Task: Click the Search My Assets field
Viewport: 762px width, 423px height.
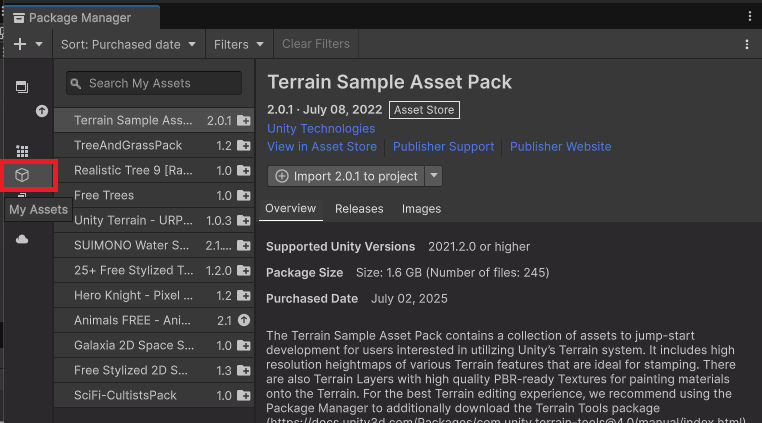Action: (x=154, y=83)
